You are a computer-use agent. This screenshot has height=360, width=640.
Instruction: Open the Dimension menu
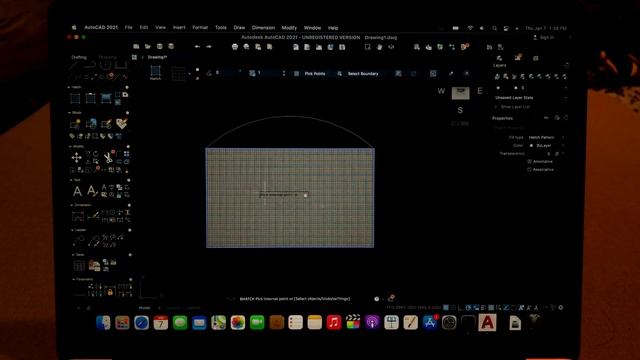[263, 28]
